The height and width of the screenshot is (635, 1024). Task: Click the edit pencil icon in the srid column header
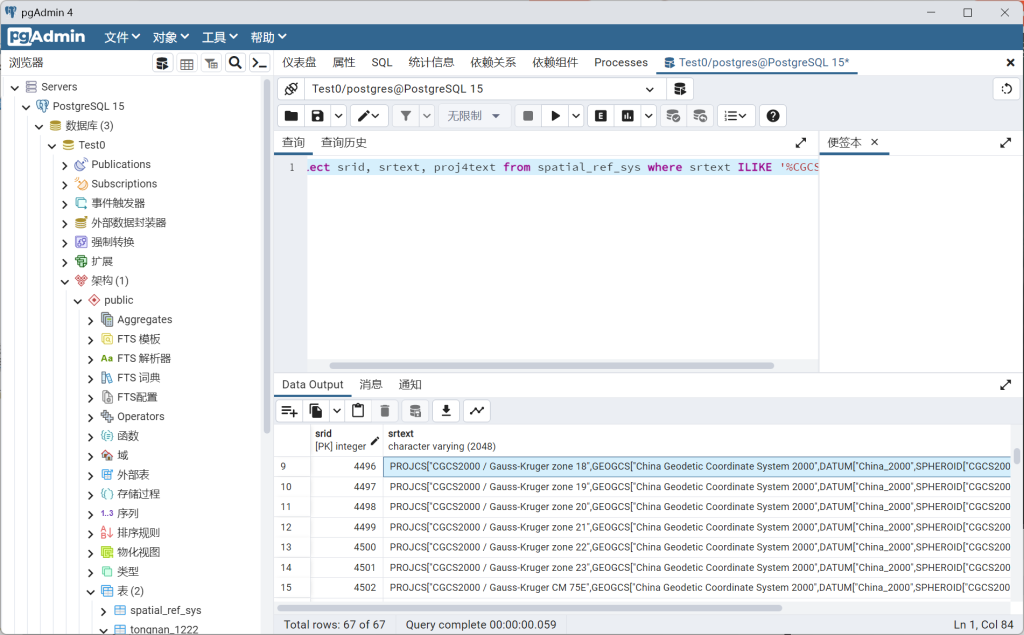tap(375, 441)
